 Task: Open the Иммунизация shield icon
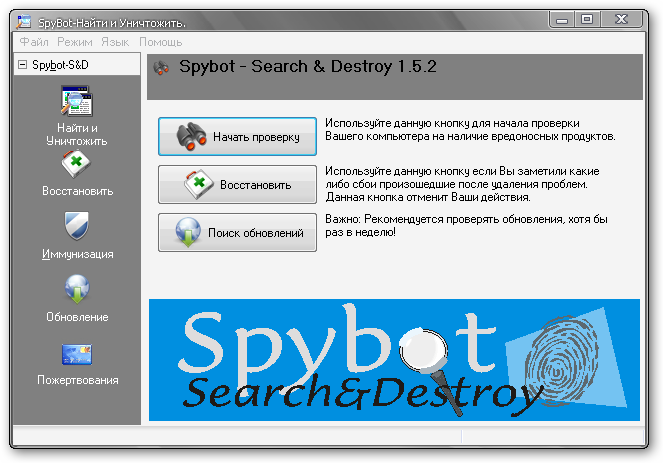[77, 225]
